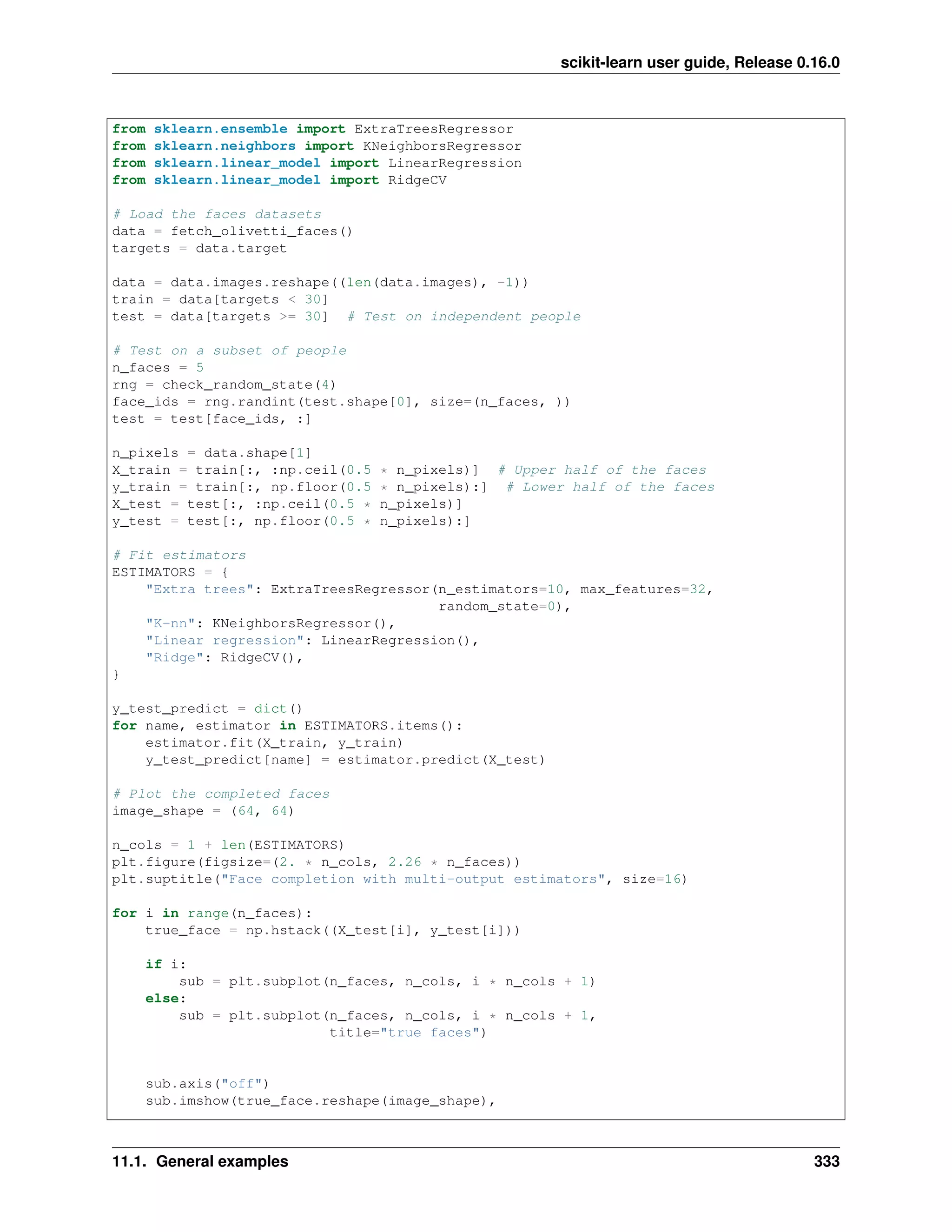Viewport: 952px width, 1232px height.
Task: Click the 'for i in range(n_faces):' line
Action: (212, 913)
